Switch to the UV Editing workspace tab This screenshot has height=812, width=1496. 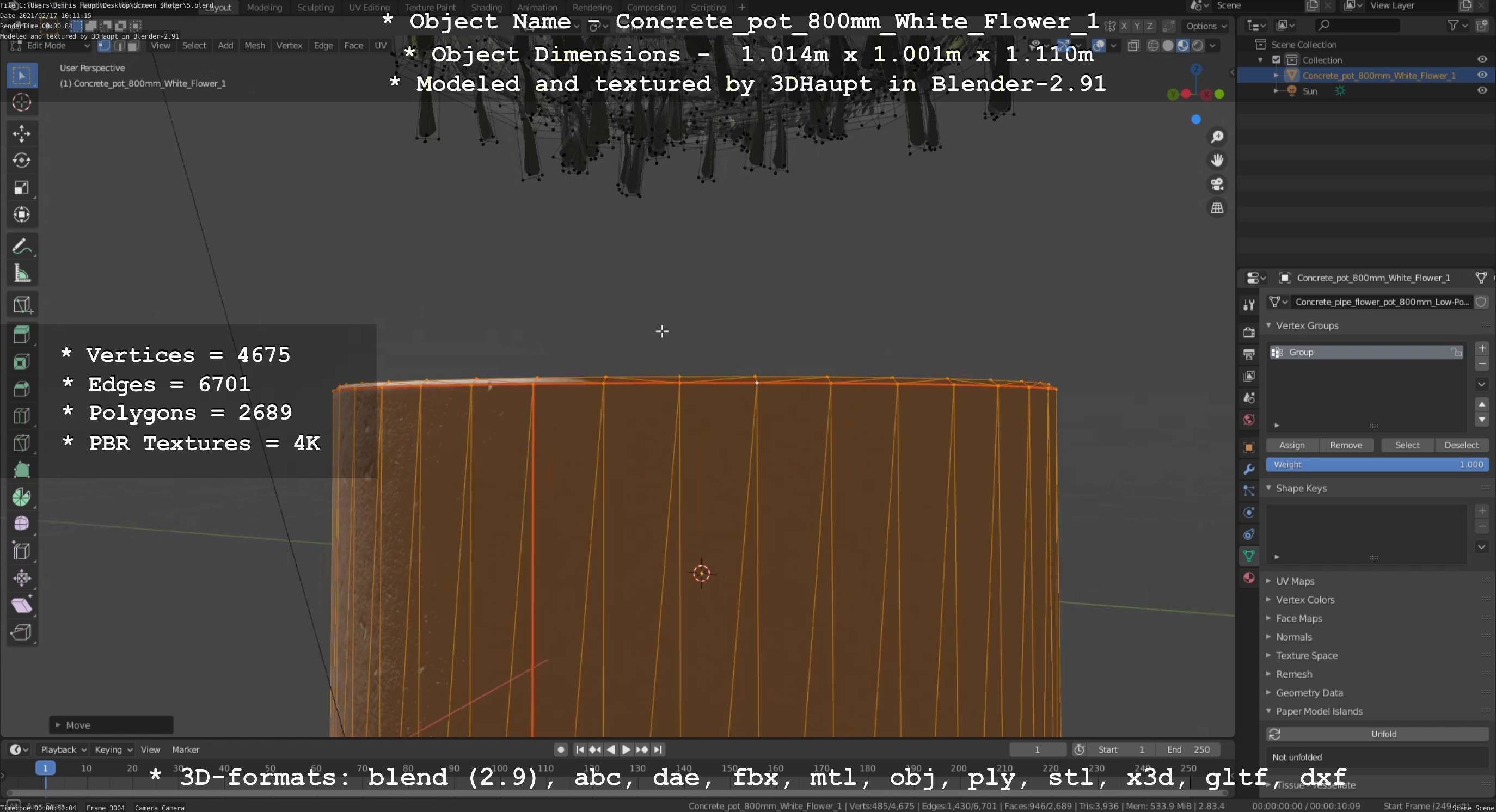[x=369, y=8]
